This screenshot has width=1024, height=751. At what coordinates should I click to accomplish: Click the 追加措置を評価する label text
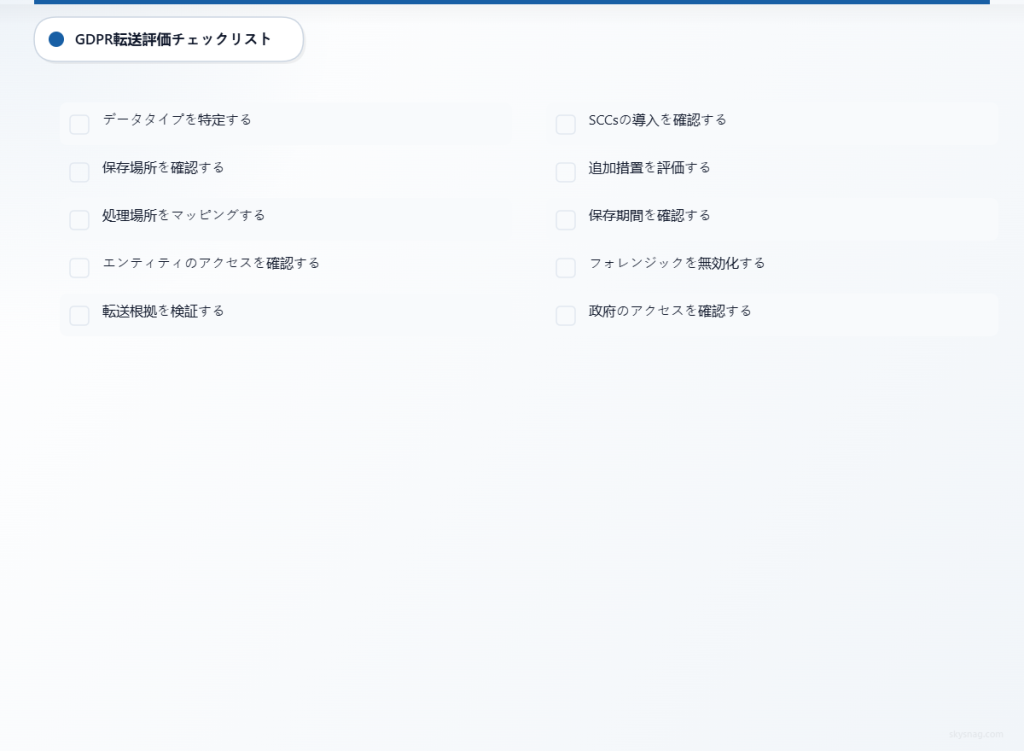coord(649,168)
